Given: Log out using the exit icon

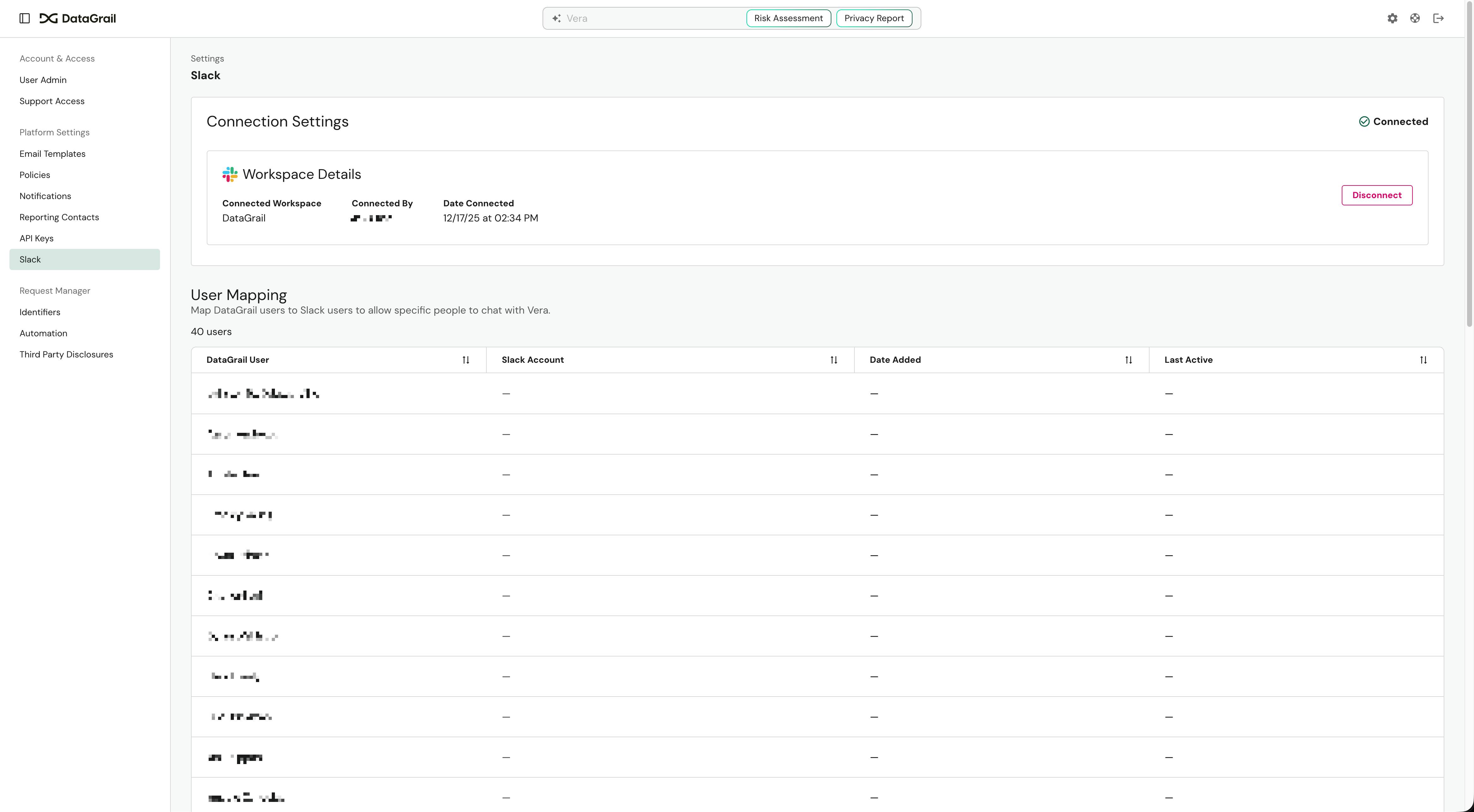Looking at the screenshot, I should click(x=1439, y=18).
